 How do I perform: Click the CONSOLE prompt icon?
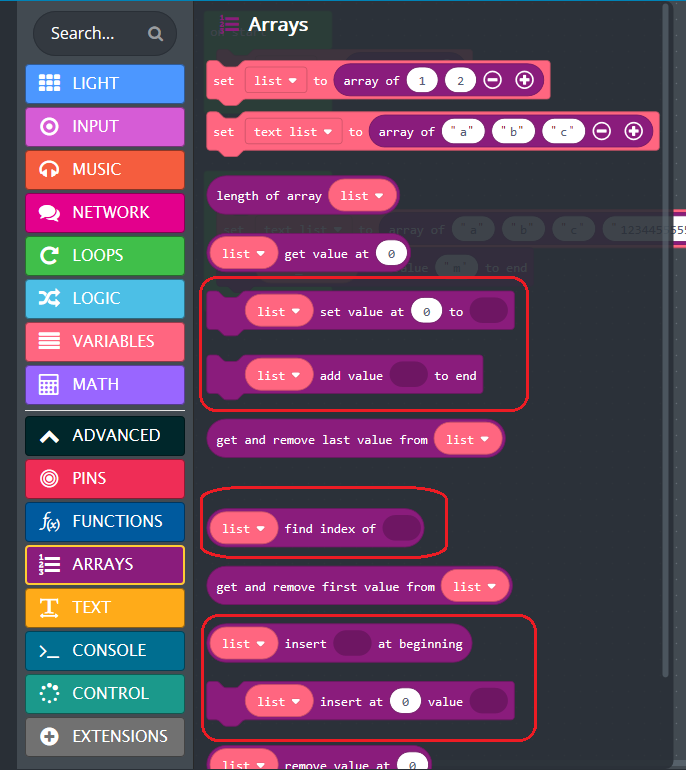click(x=49, y=651)
